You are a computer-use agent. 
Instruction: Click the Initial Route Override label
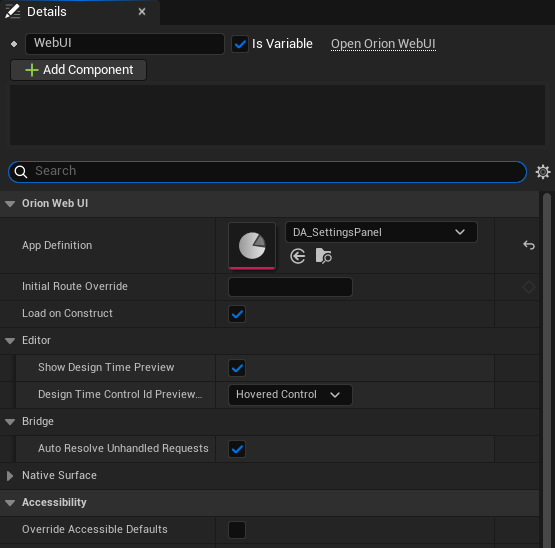pos(75,286)
